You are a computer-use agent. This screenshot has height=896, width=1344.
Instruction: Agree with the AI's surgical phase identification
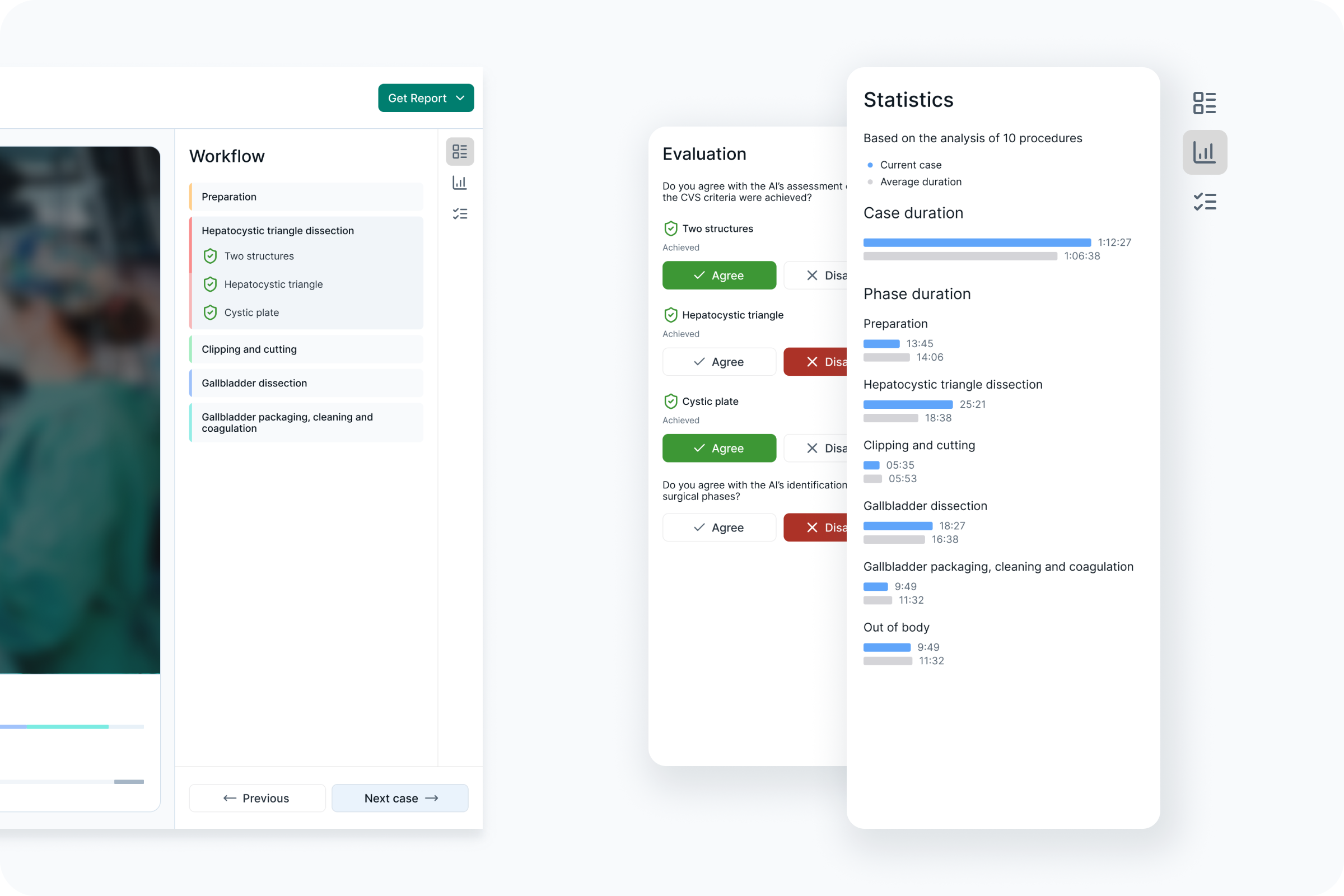(x=719, y=527)
